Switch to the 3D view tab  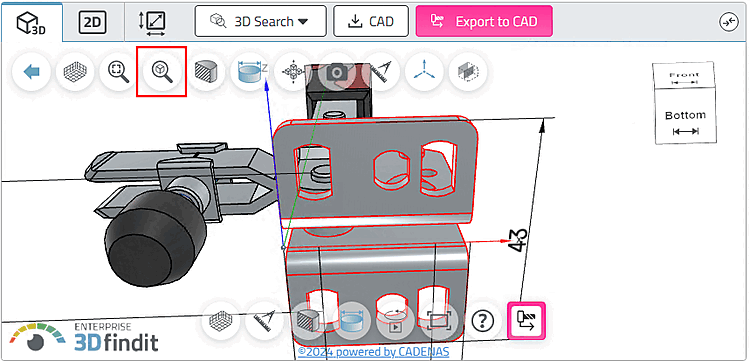32,22
